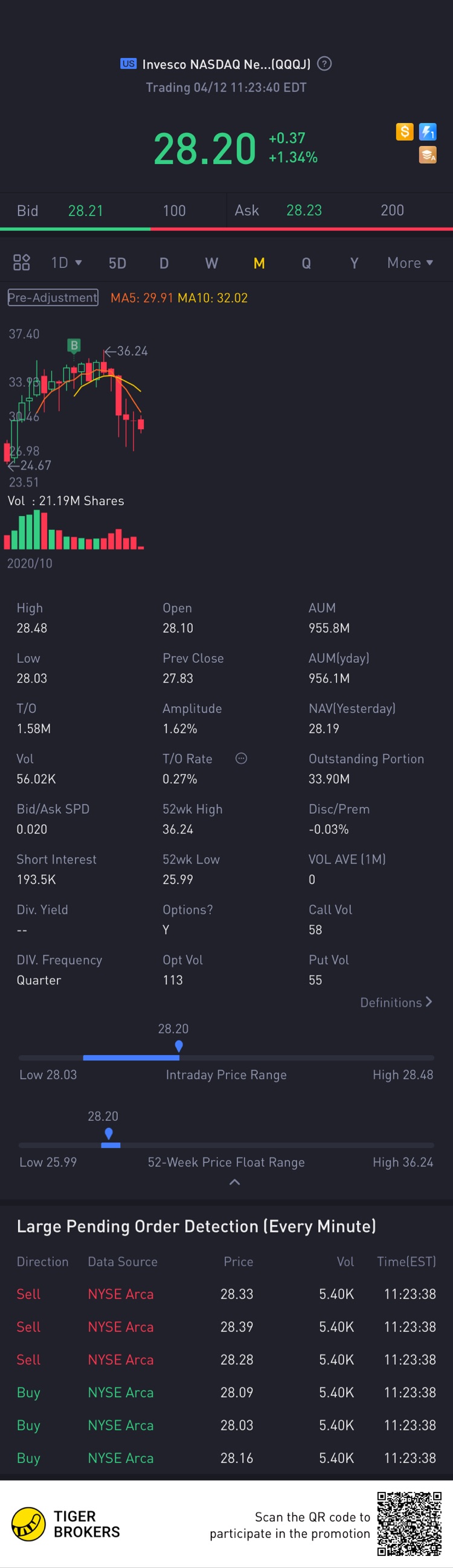This screenshot has width=453, height=1568.
Task: Collapse the quote details with up chevron
Action: (234, 1182)
